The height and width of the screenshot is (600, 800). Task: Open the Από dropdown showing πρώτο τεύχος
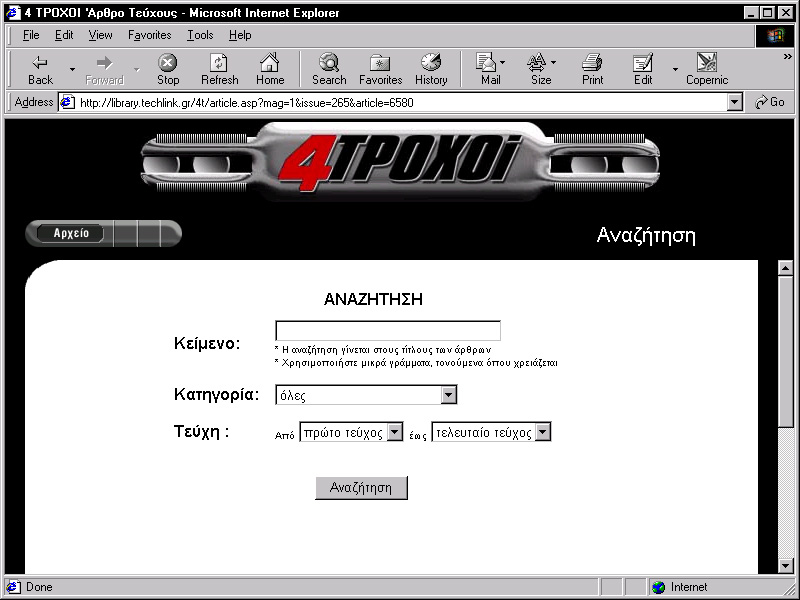(351, 432)
